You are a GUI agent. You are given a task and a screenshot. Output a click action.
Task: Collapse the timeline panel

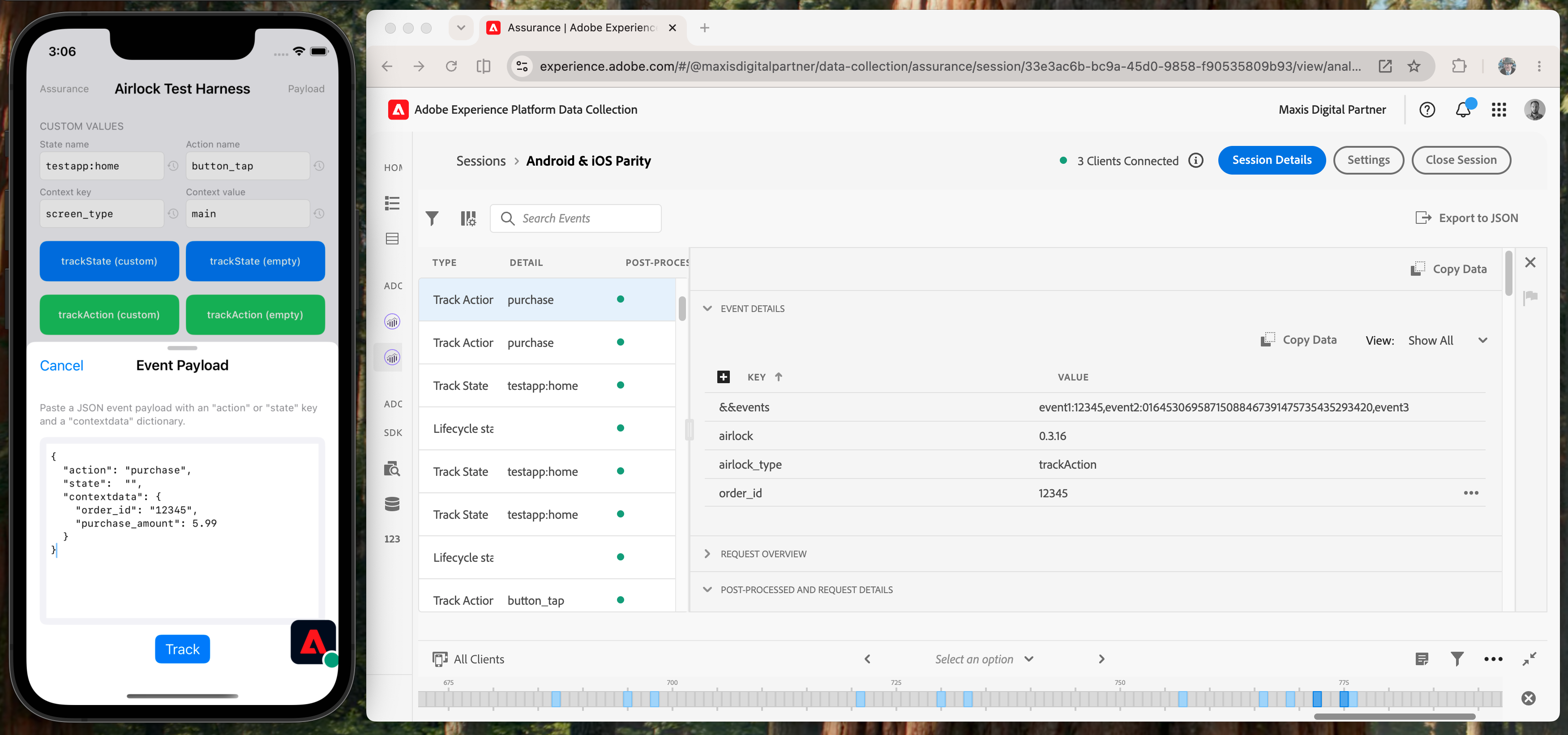(x=1529, y=659)
